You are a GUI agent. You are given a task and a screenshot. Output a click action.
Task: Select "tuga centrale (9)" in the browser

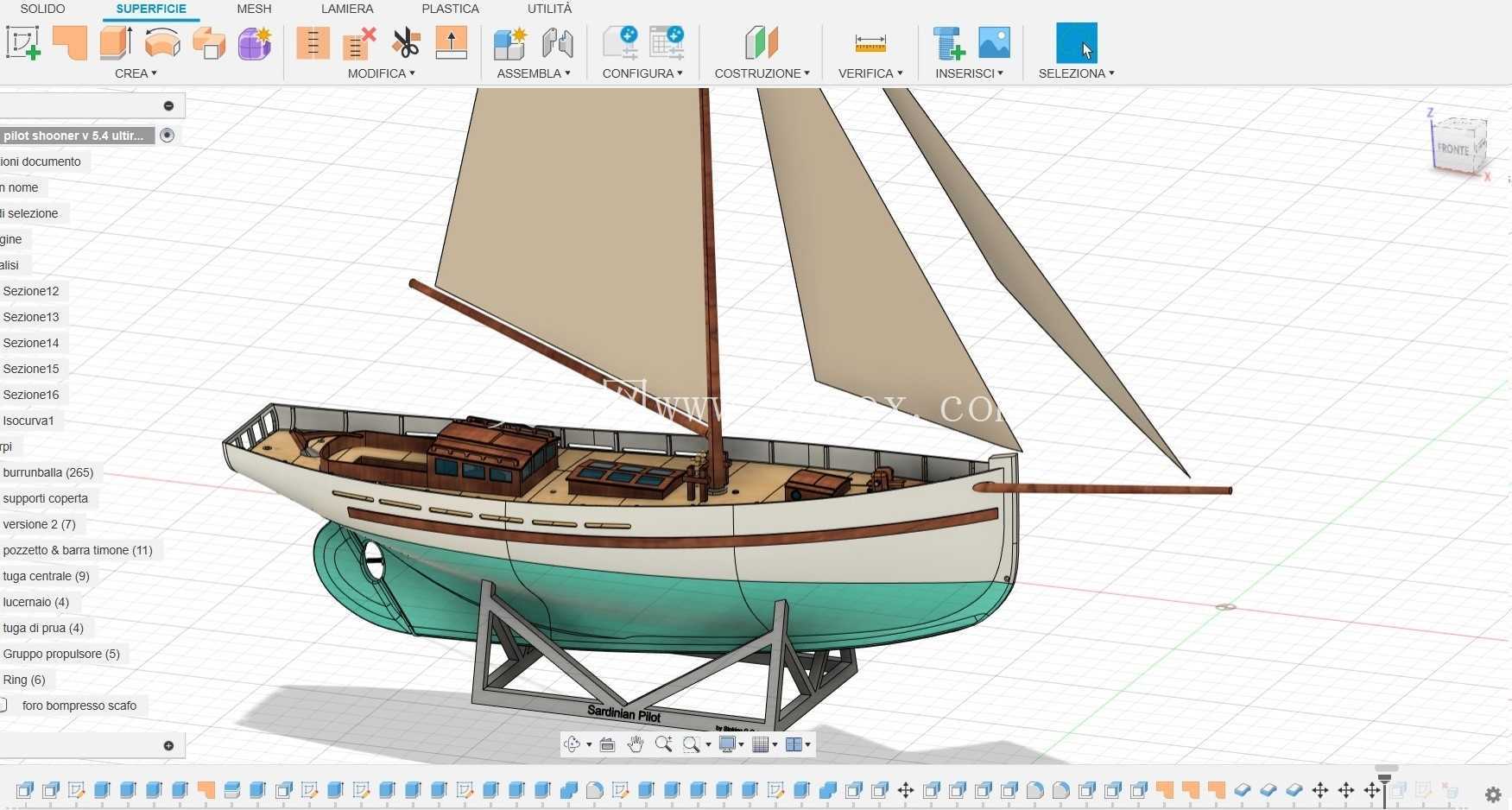(x=47, y=576)
